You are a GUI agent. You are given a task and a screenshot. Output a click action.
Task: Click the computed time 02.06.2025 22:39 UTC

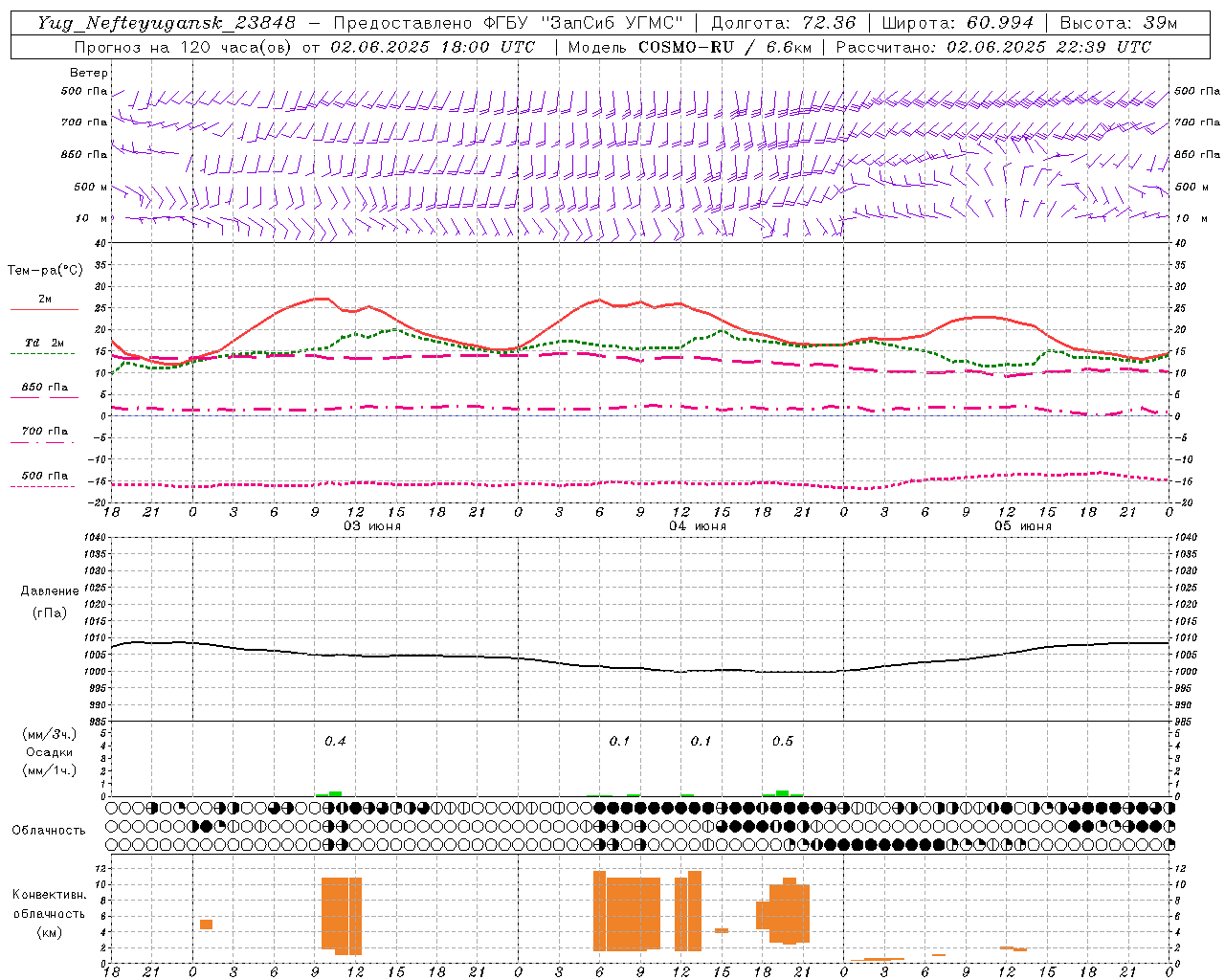(1049, 47)
